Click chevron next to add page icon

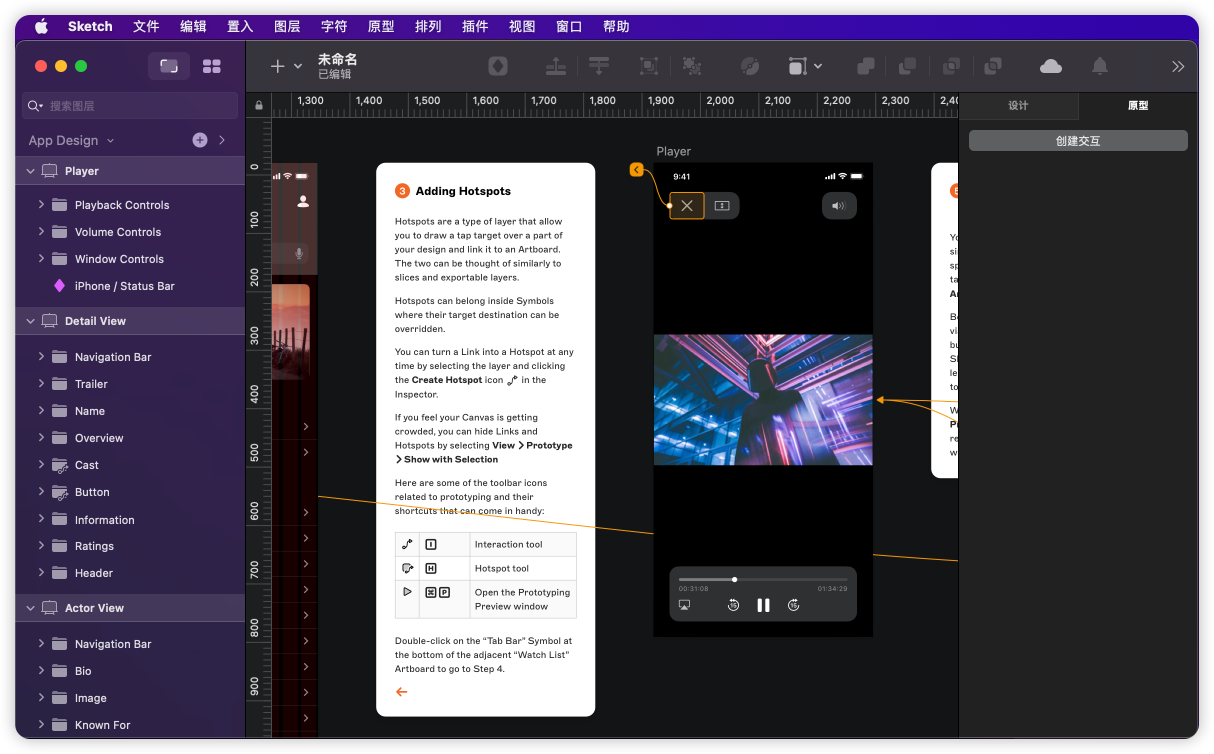(x=222, y=140)
